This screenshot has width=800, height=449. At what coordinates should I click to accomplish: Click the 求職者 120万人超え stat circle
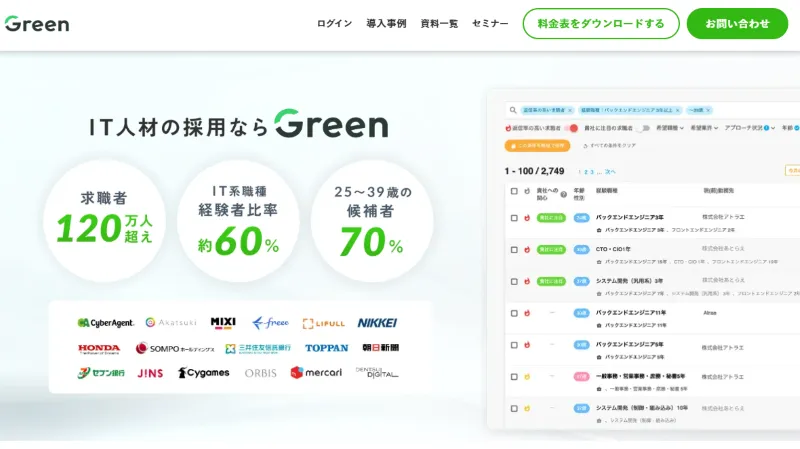(105, 221)
